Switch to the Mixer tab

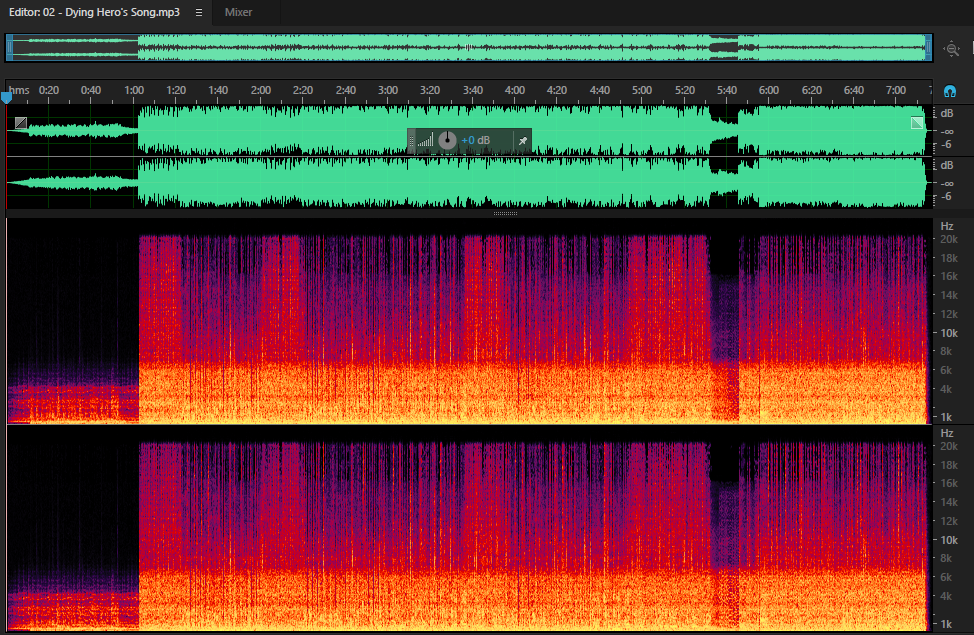pyautogui.click(x=239, y=12)
